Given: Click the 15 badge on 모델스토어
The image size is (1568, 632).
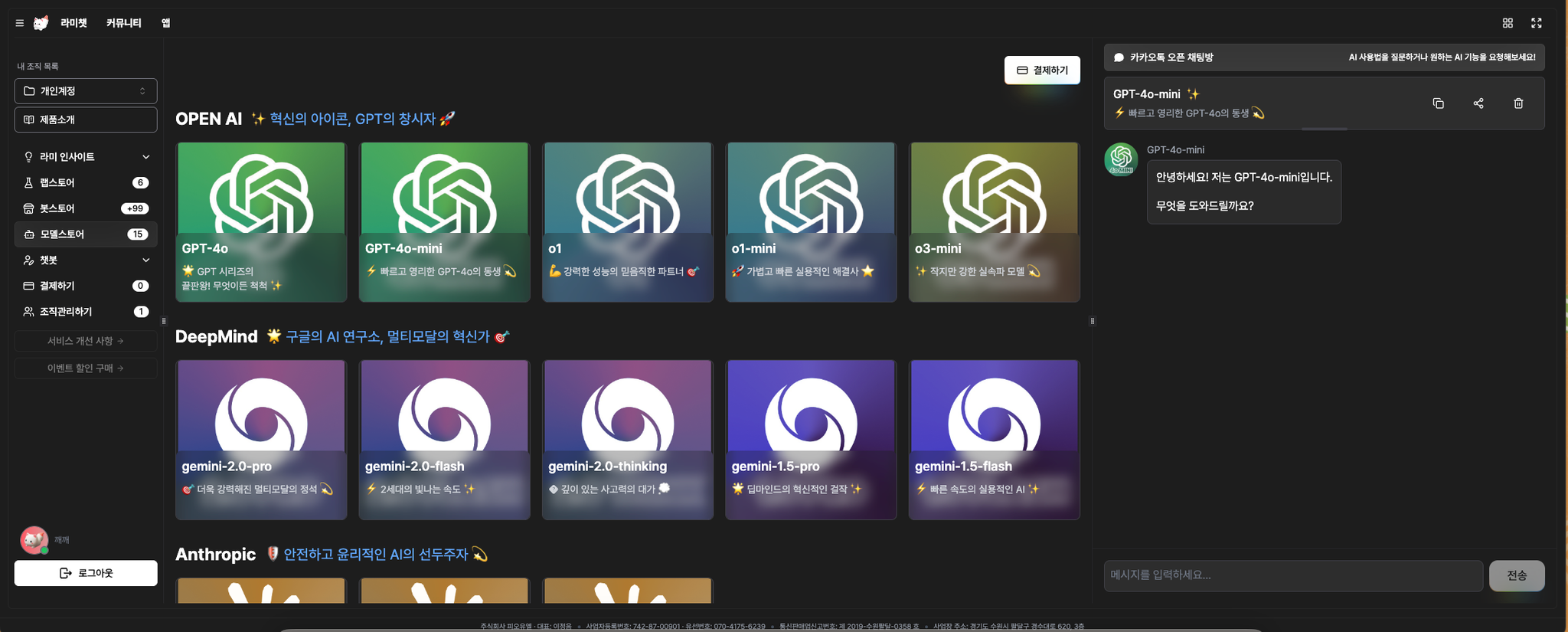Looking at the screenshot, I should [138, 234].
